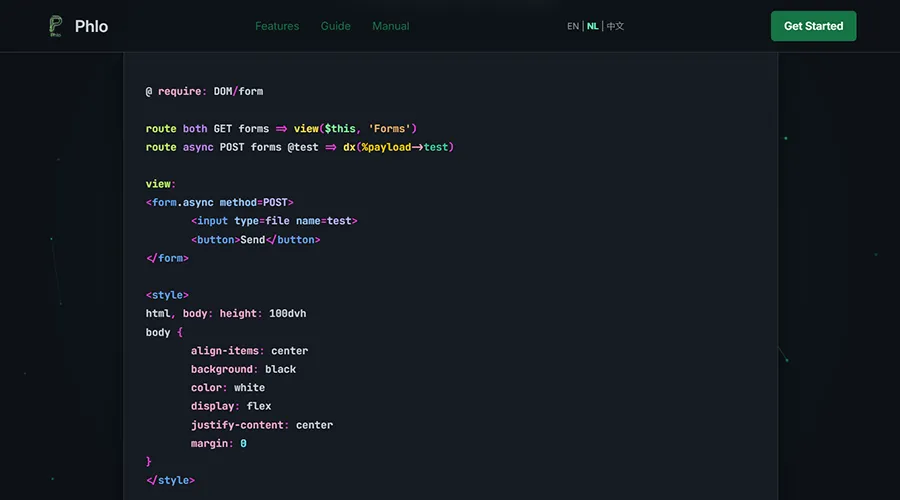This screenshot has height=500, width=900.
Task: Click the closing '</form>' tag
Action: (x=167, y=258)
